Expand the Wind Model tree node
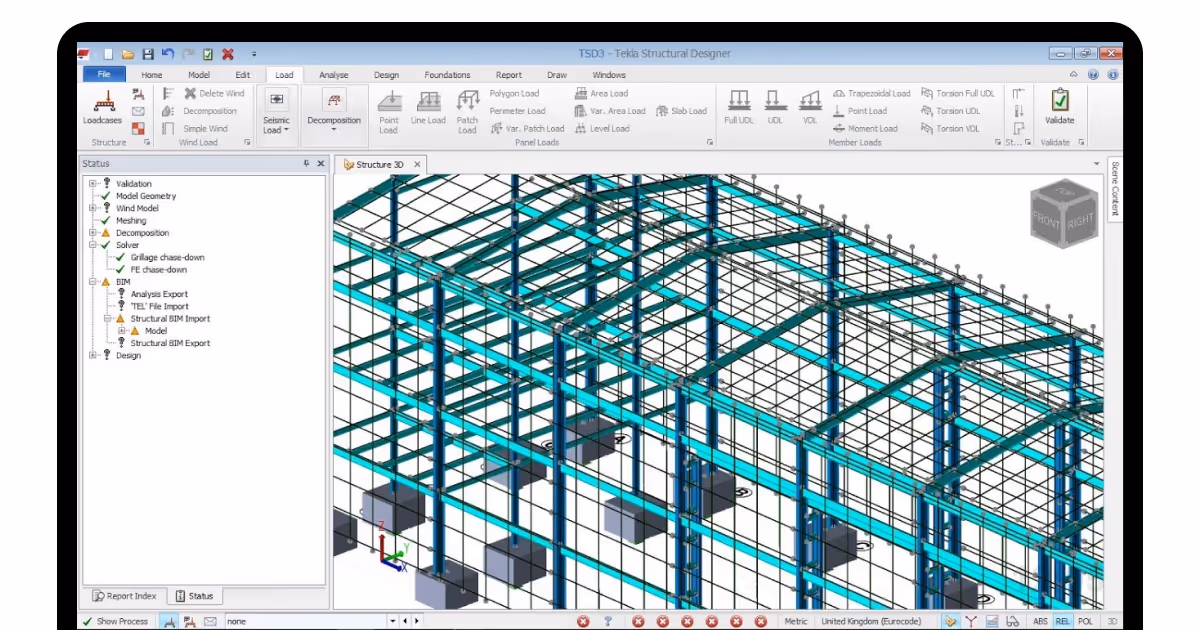The height and width of the screenshot is (630, 1200). pyautogui.click(x=92, y=208)
